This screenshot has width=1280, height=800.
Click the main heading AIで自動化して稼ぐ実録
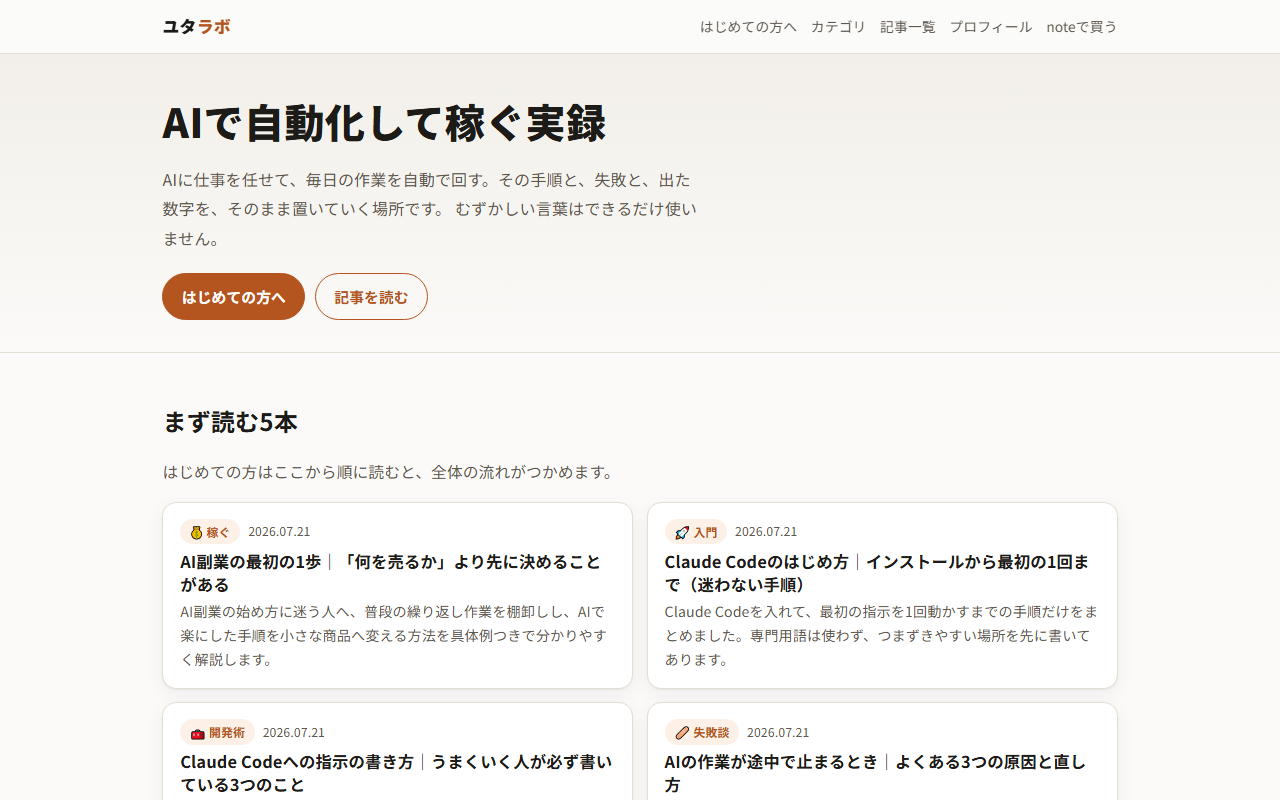[384, 123]
